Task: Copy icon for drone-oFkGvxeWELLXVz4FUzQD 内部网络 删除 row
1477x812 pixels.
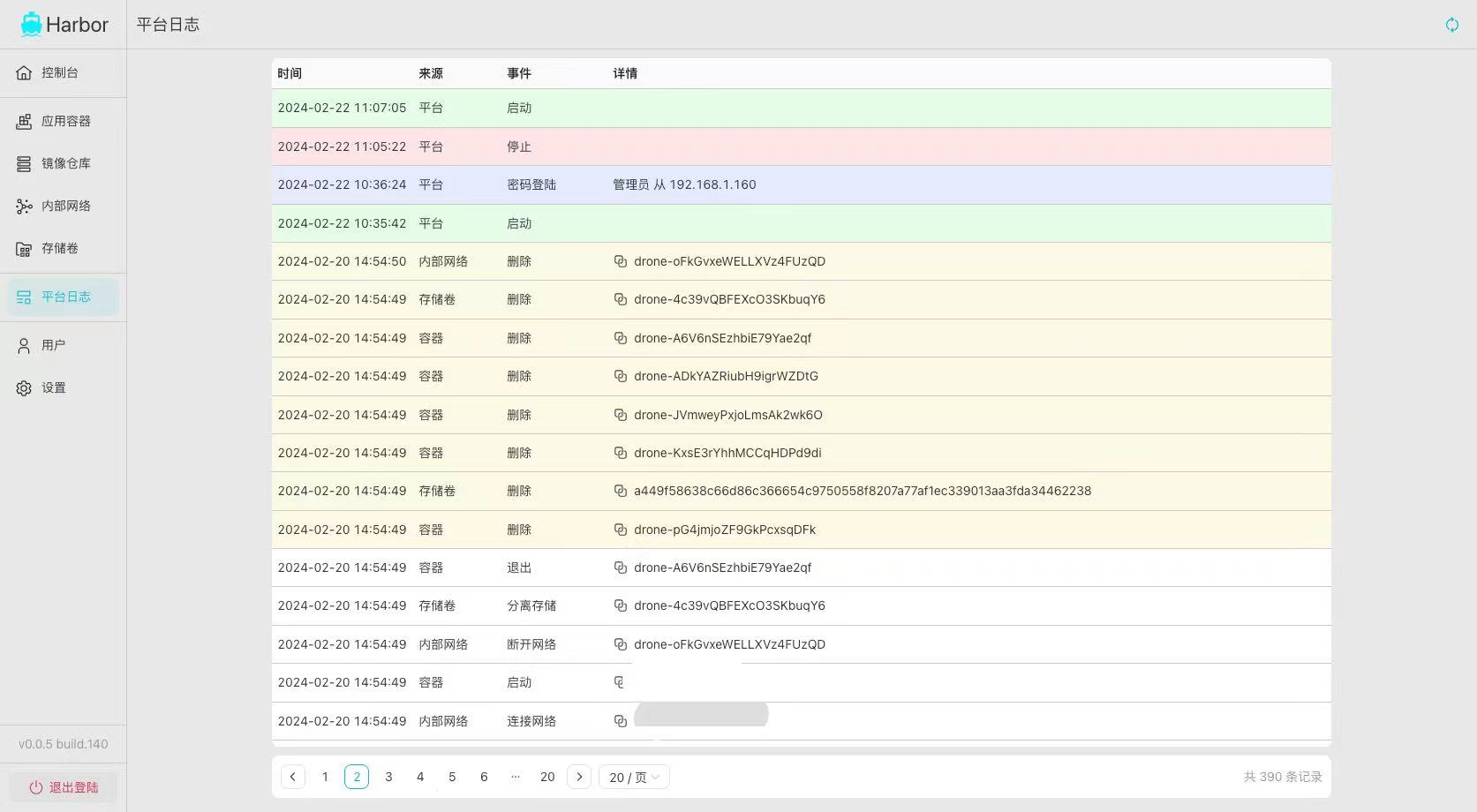Action: tap(621, 261)
